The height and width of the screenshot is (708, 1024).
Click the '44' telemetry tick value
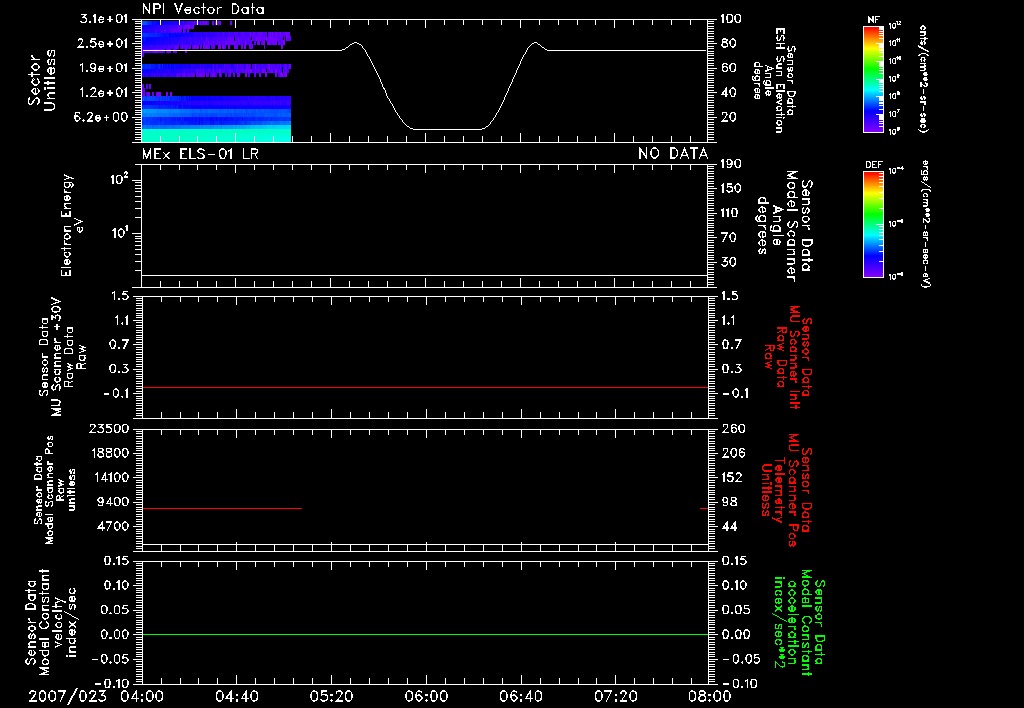click(729, 526)
